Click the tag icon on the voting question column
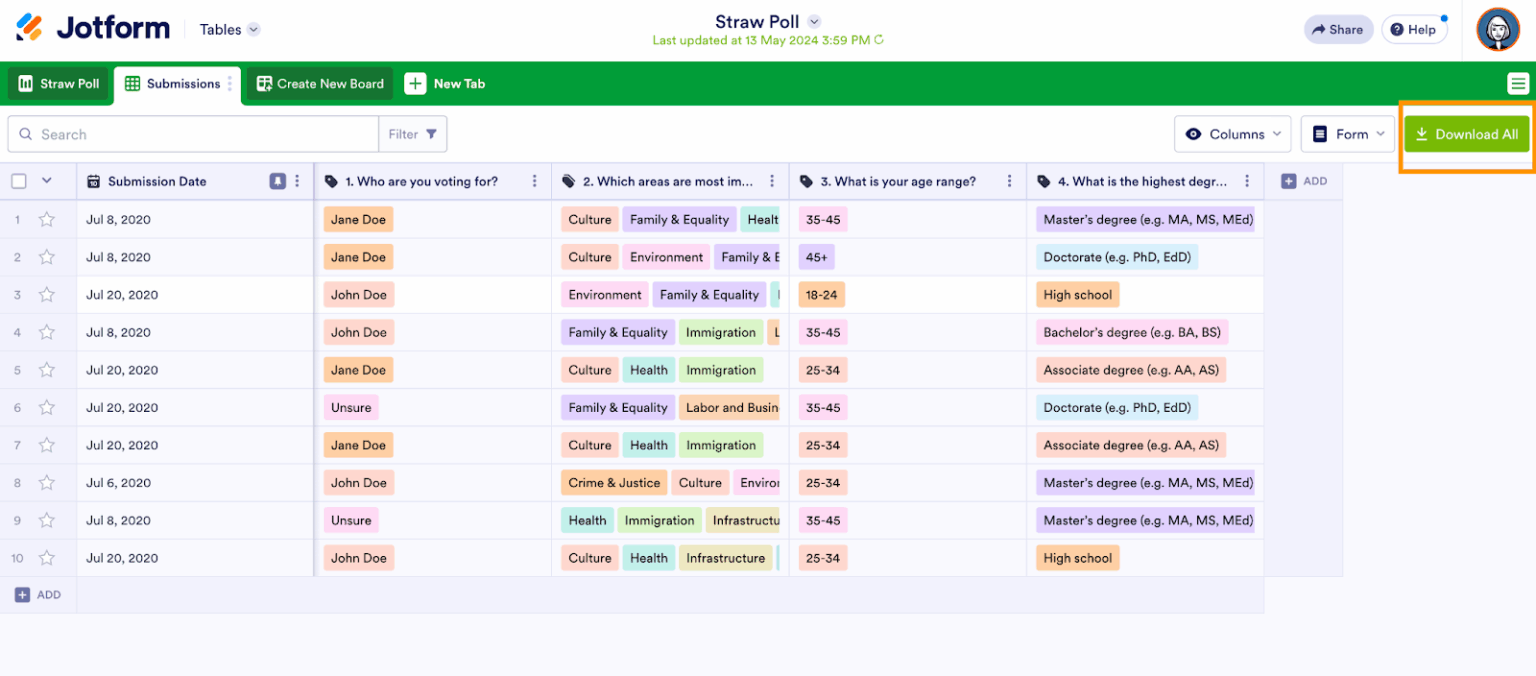1536x676 pixels. coord(330,181)
